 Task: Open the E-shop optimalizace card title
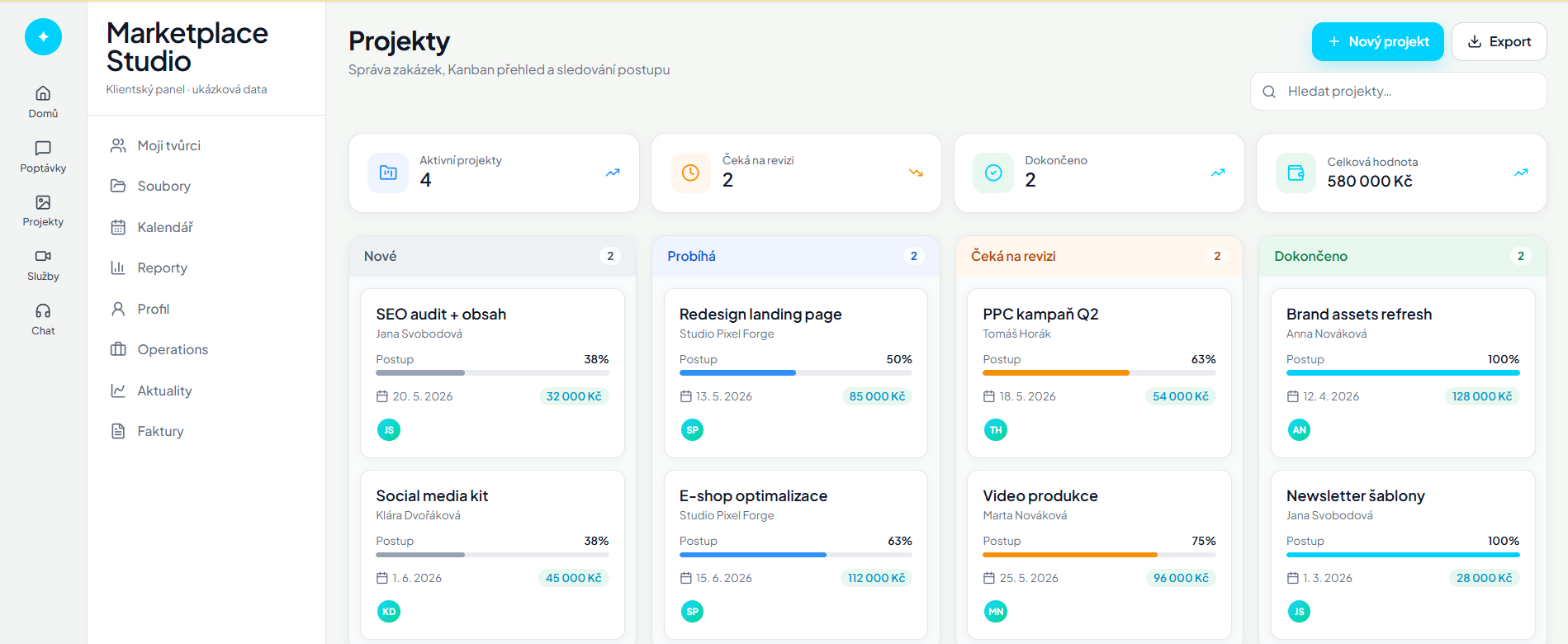point(753,495)
